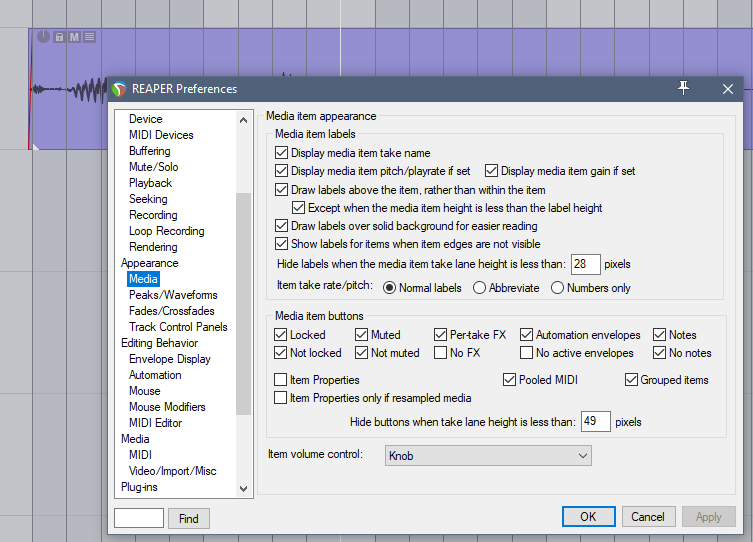This screenshot has width=753, height=542.
Task: Select the Appearance category
Action: [149, 263]
